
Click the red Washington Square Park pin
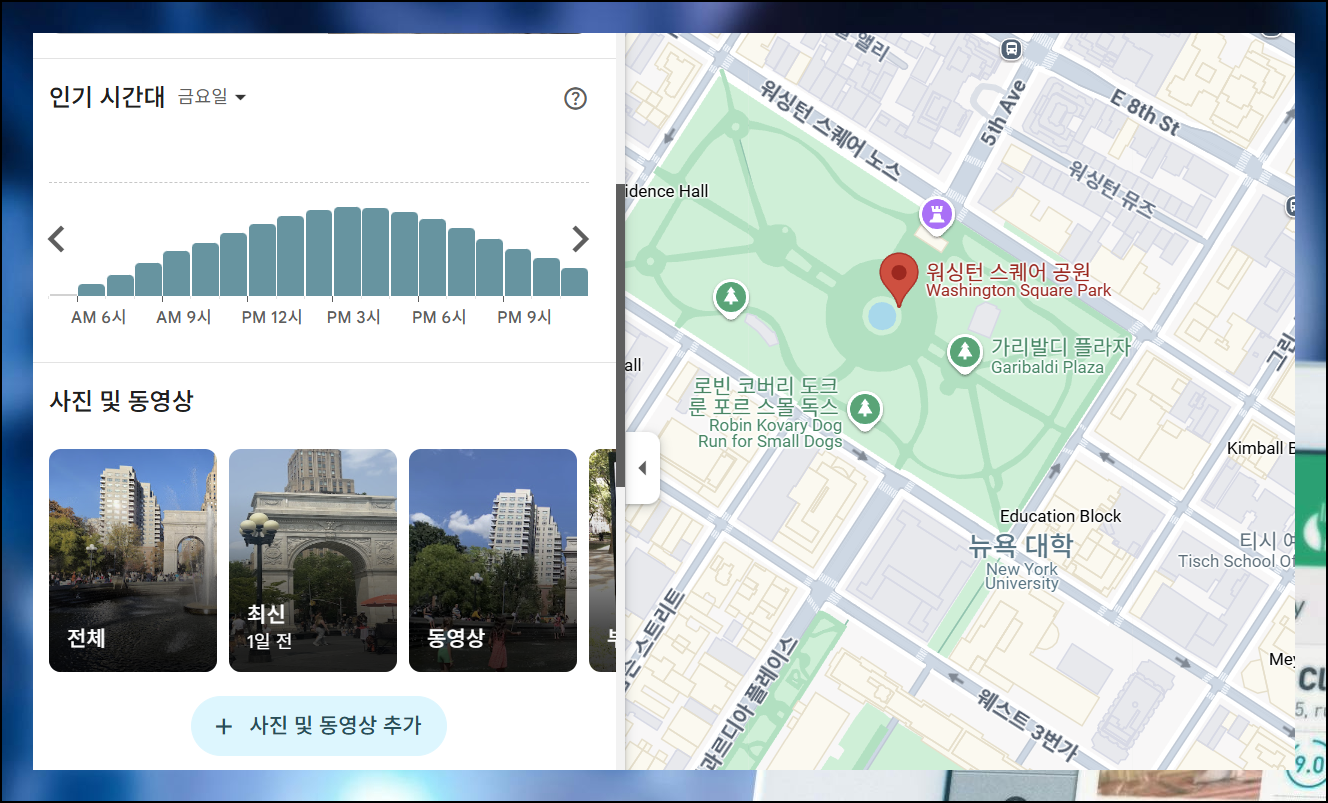pyautogui.click(x=898, y=279)
